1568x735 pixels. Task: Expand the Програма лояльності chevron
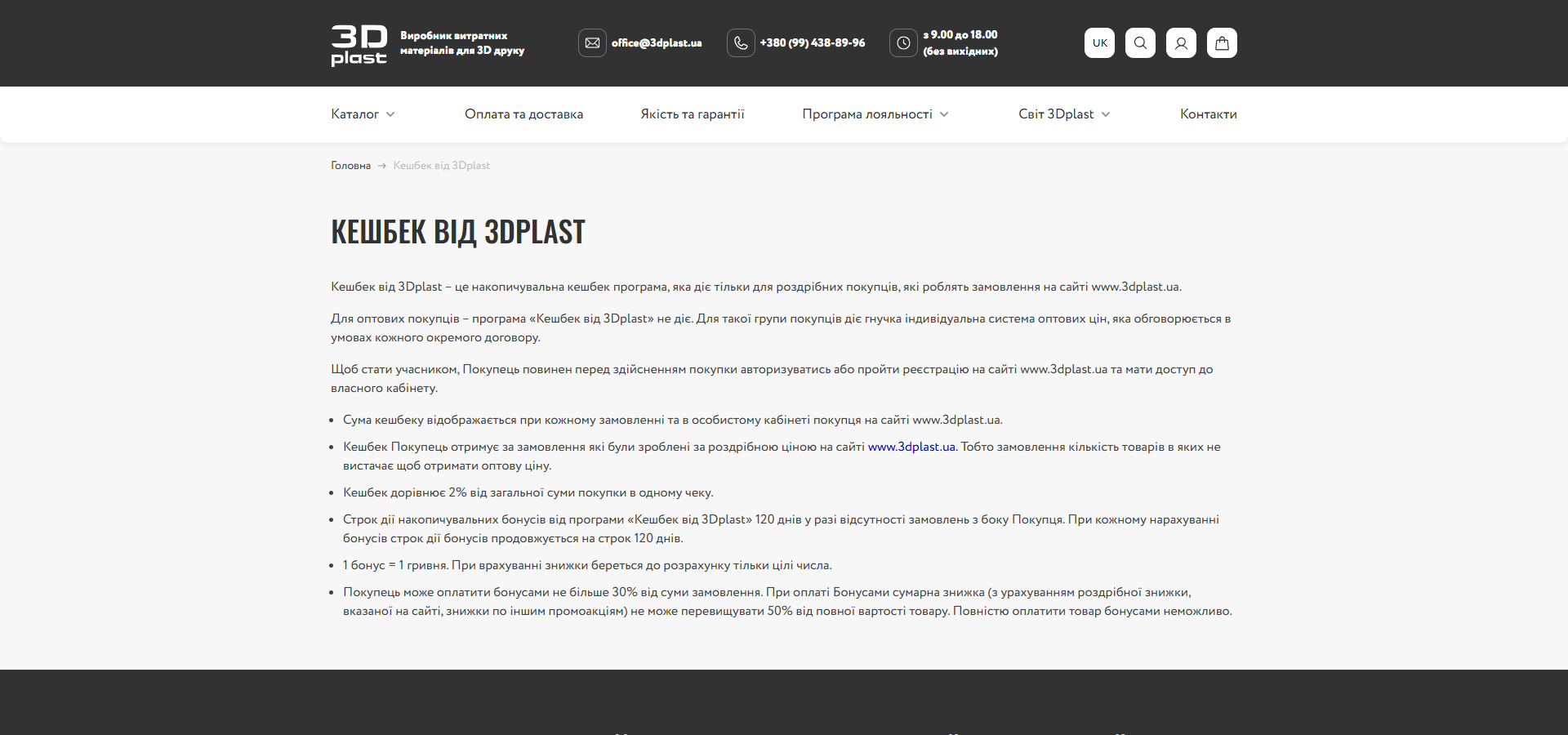coord(944,114)
